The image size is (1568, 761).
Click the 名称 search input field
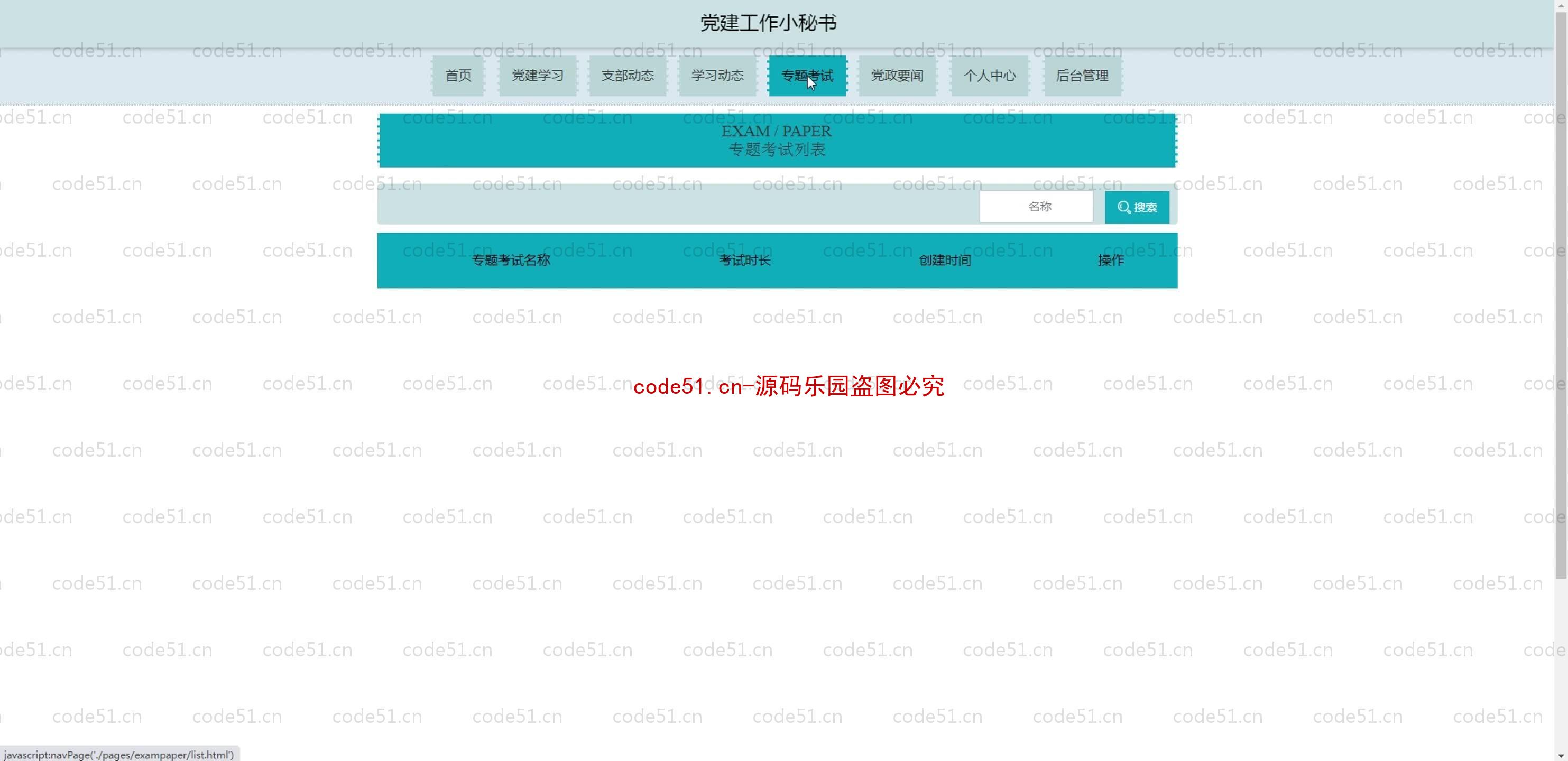point(1037,207)
